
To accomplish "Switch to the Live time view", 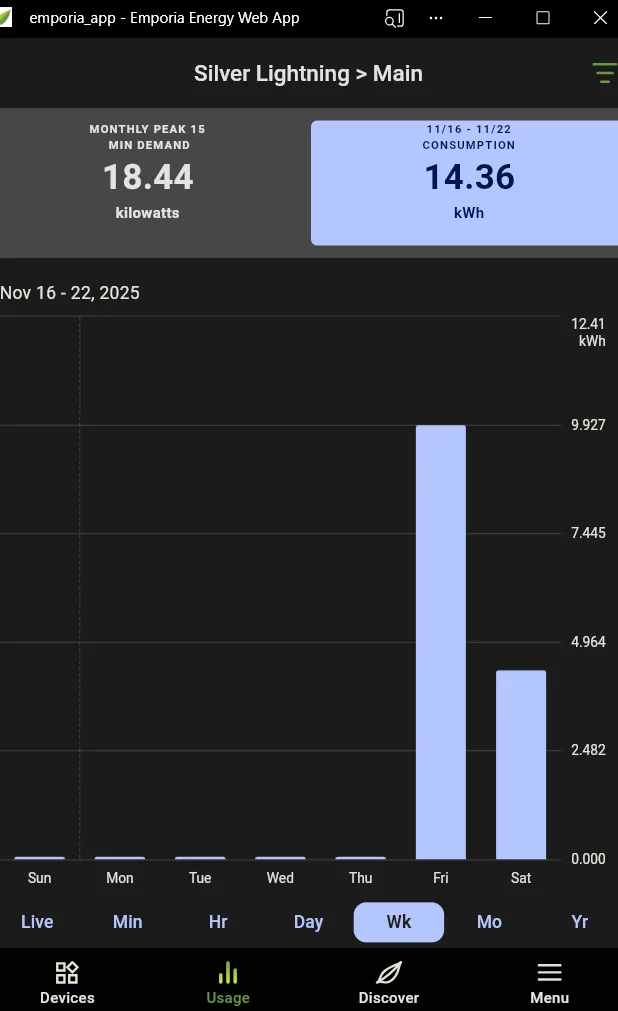I will click(37, 922).
